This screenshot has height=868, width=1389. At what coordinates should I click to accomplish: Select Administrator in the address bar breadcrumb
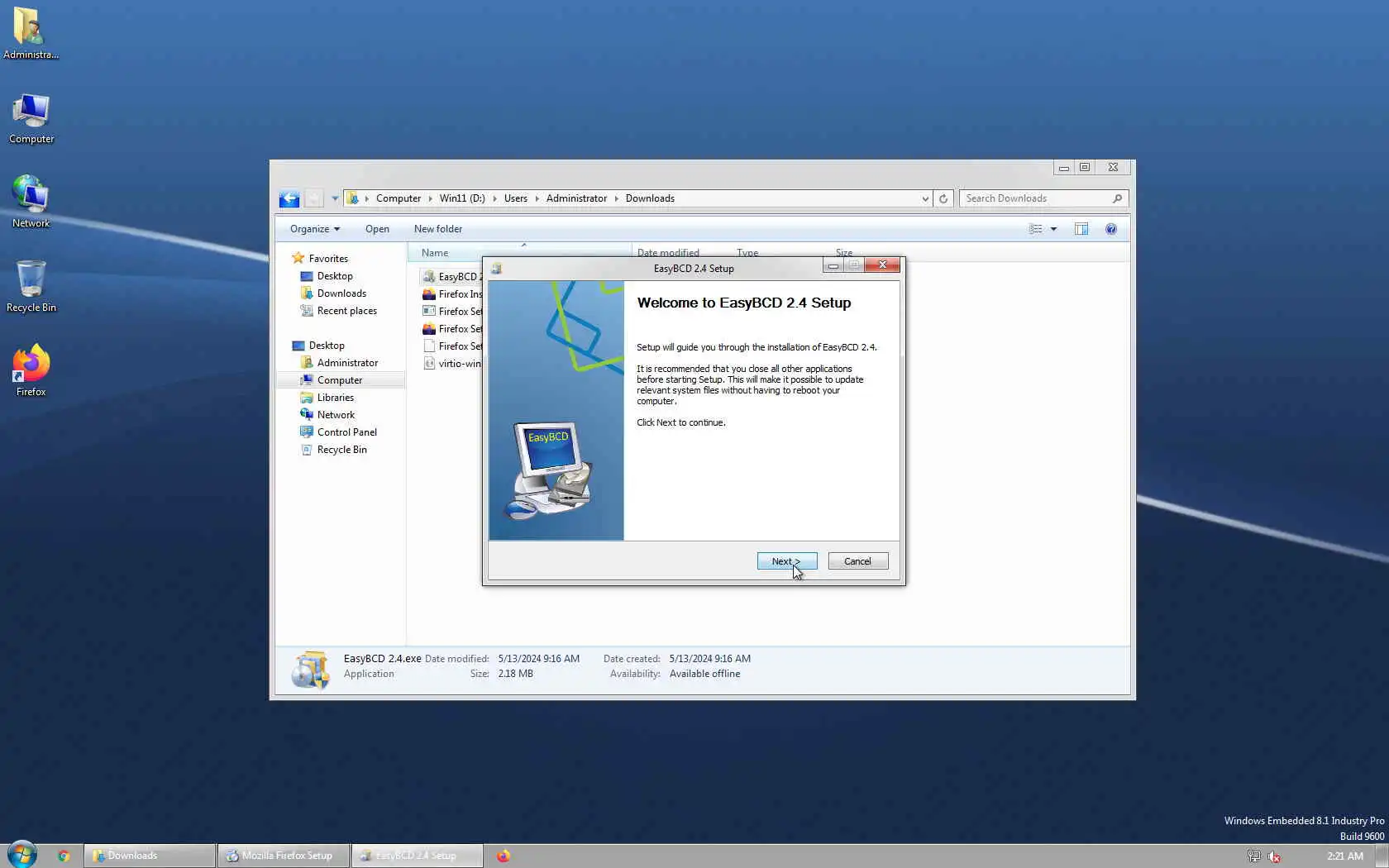coord(576,198)
